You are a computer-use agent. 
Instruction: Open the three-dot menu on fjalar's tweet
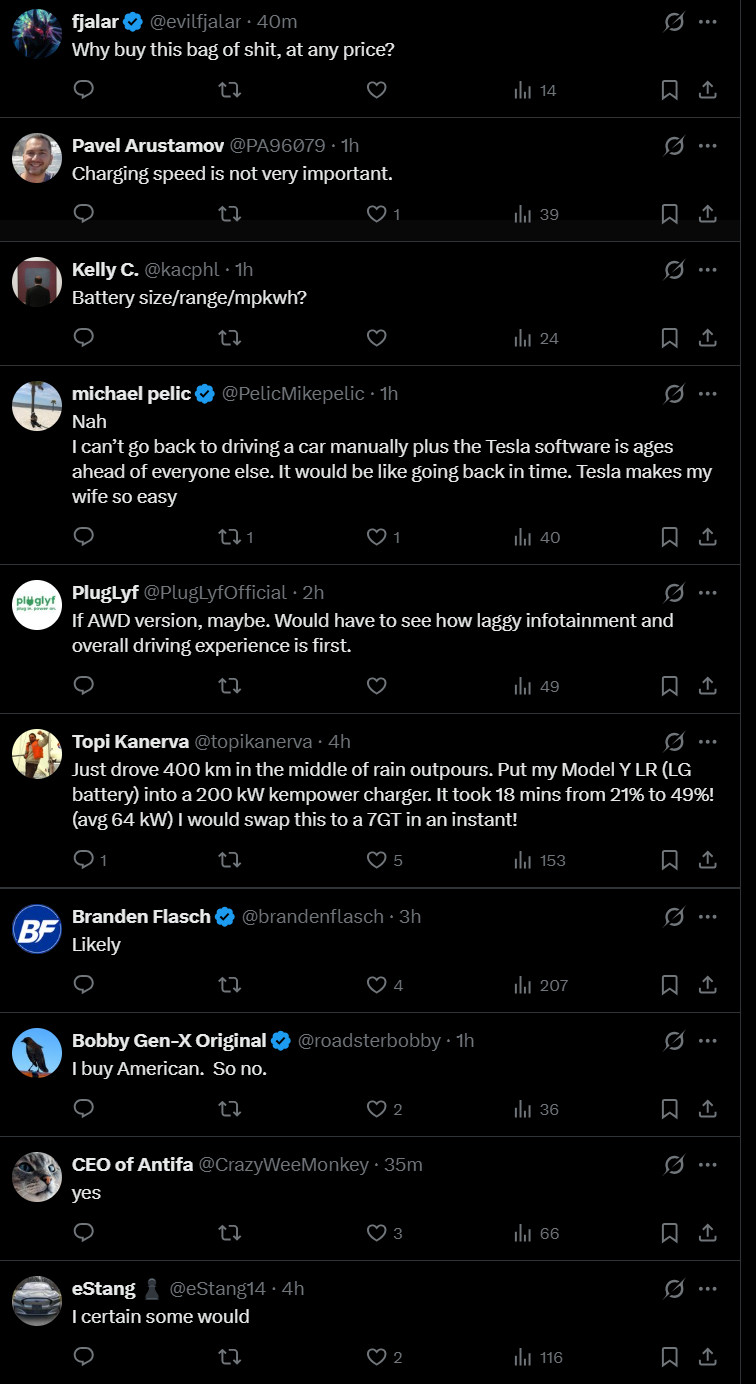707,21
